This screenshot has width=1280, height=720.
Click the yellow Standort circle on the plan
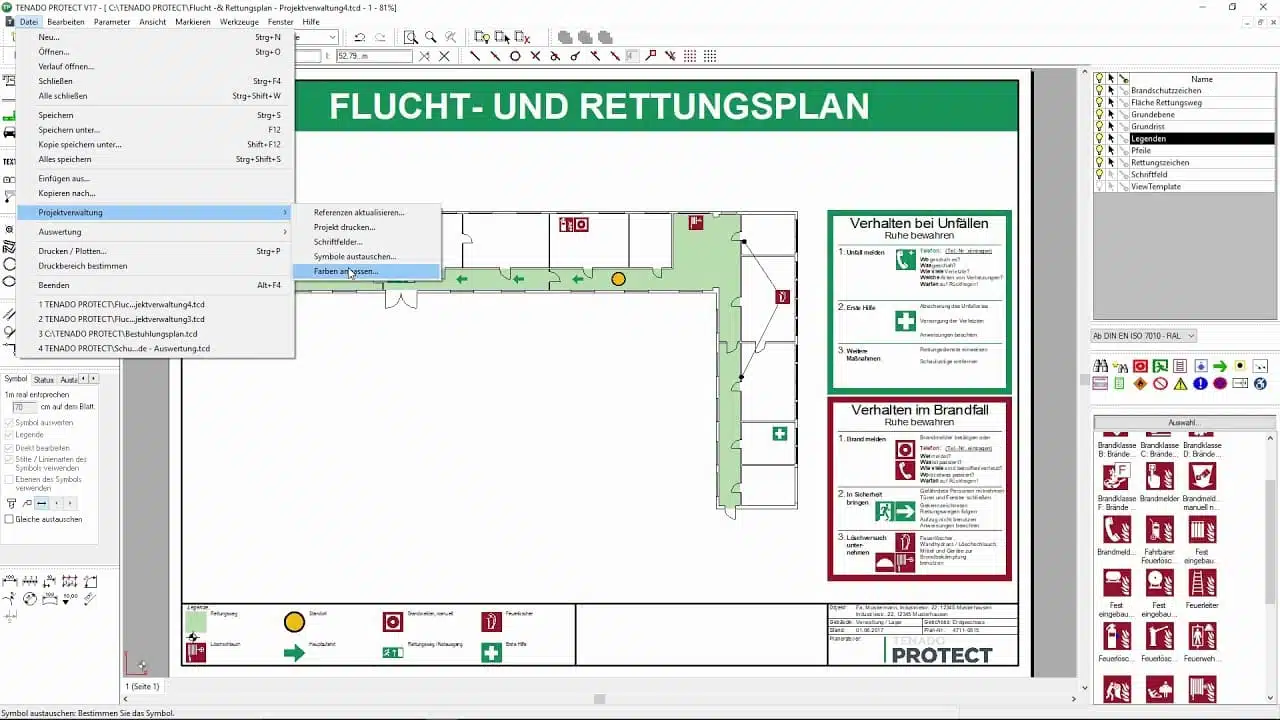[x=618, y=279]
